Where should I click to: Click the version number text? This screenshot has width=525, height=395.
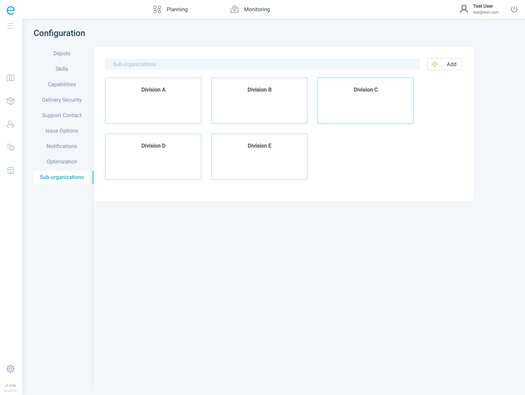pyautogui.click(x=10, y=386)
